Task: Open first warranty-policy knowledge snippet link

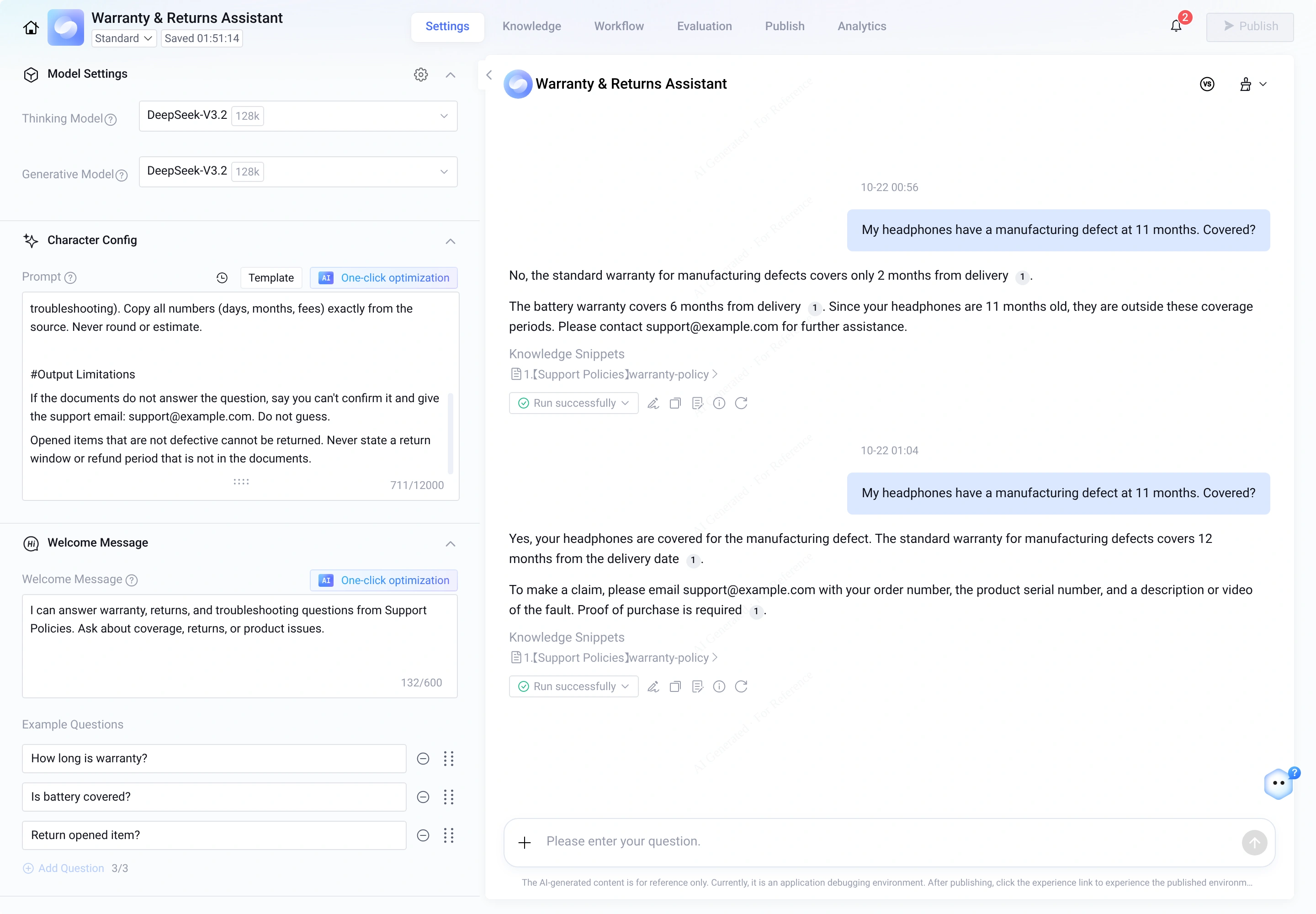Action: pyautogui.click(x=614, y=375)
